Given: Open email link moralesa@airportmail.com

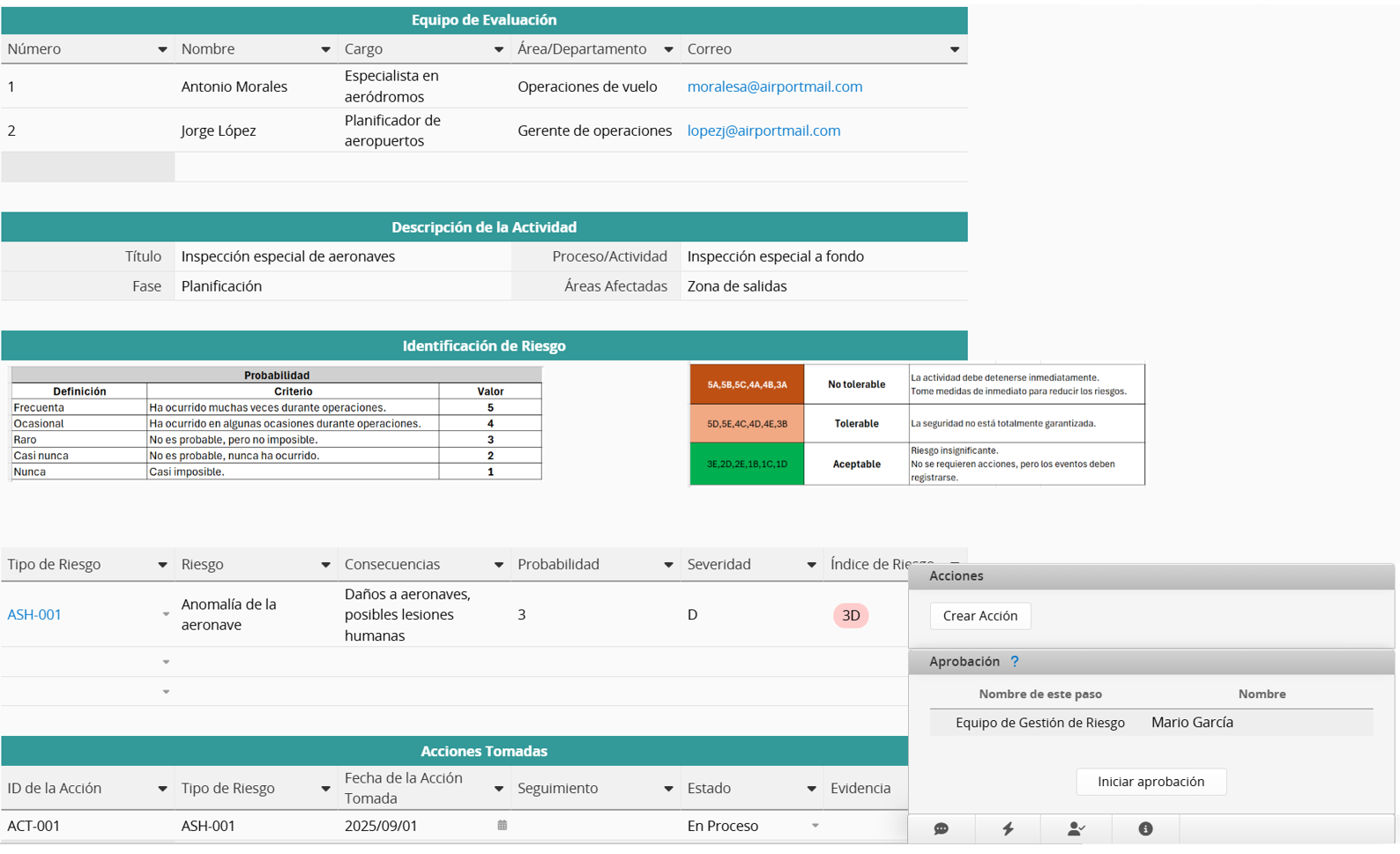Looking at the screenshot, I should tap(774, 86).
